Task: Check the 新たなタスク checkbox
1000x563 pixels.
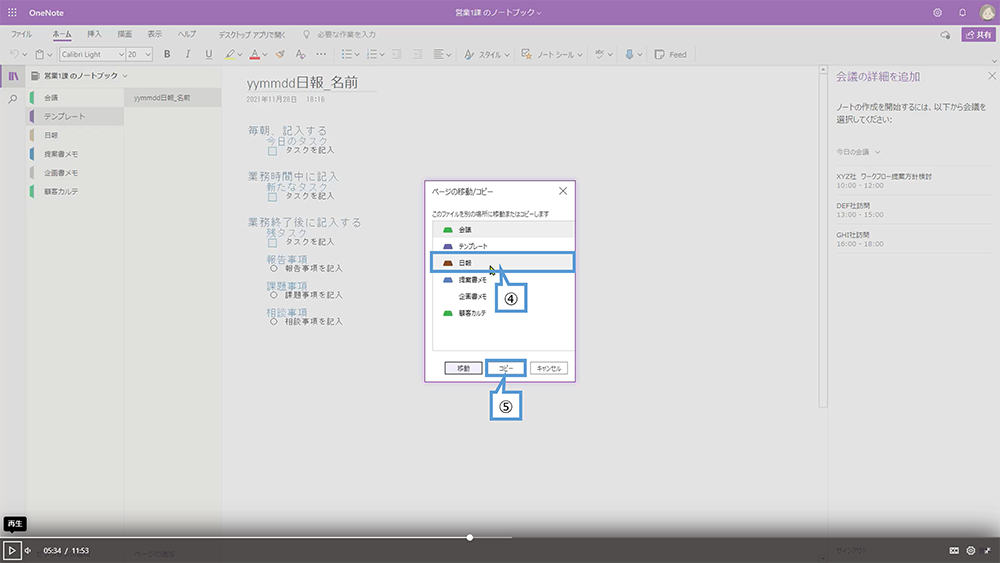Action: [272, 197]
